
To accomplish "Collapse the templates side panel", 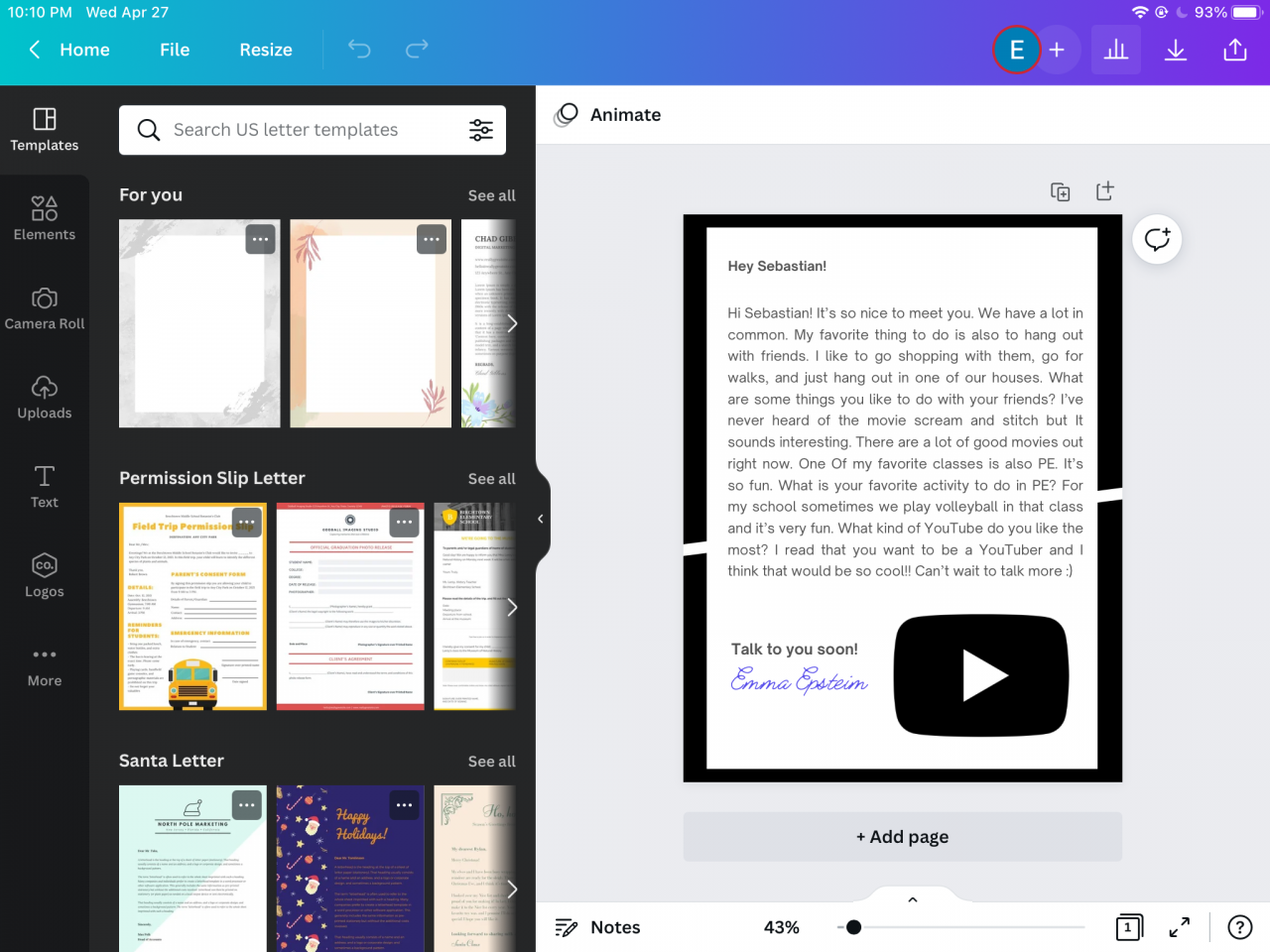I will pos(541,519).
